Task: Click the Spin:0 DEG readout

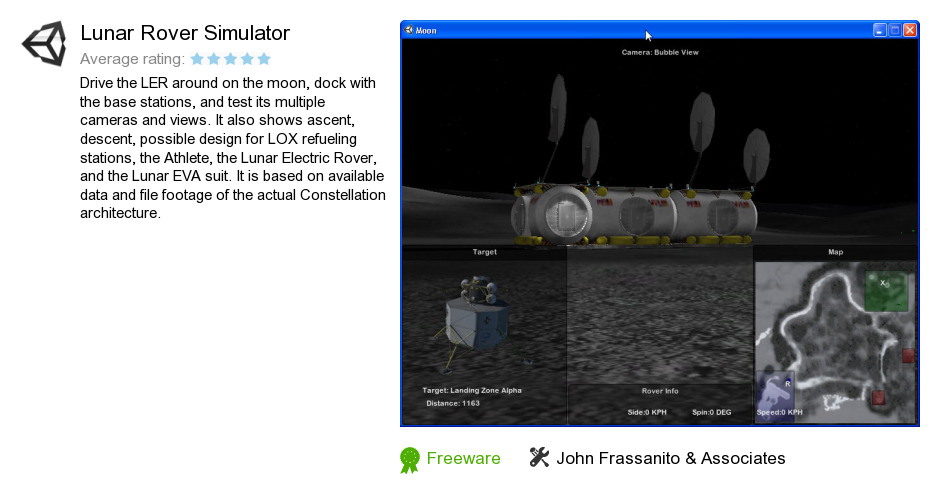Action: pos(712,412)
